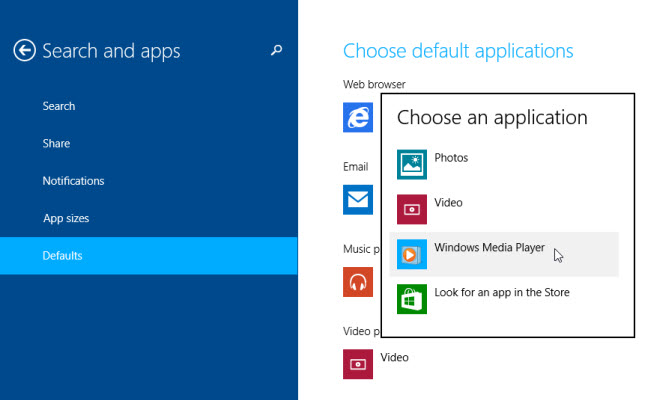The width and height of the screenshot is (660, 400).
Task: Open the Search settings page
Action: click(x=58, y=106)
